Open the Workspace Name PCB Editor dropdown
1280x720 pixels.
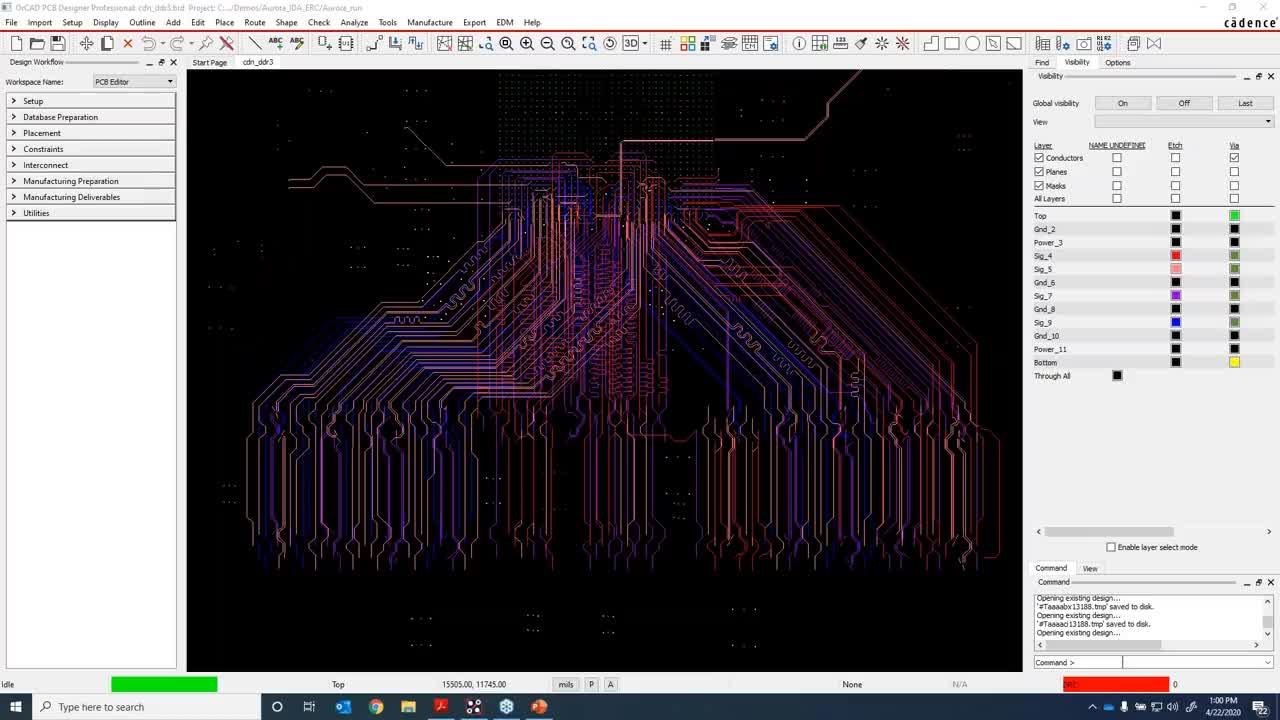click(x=134, y=82)
